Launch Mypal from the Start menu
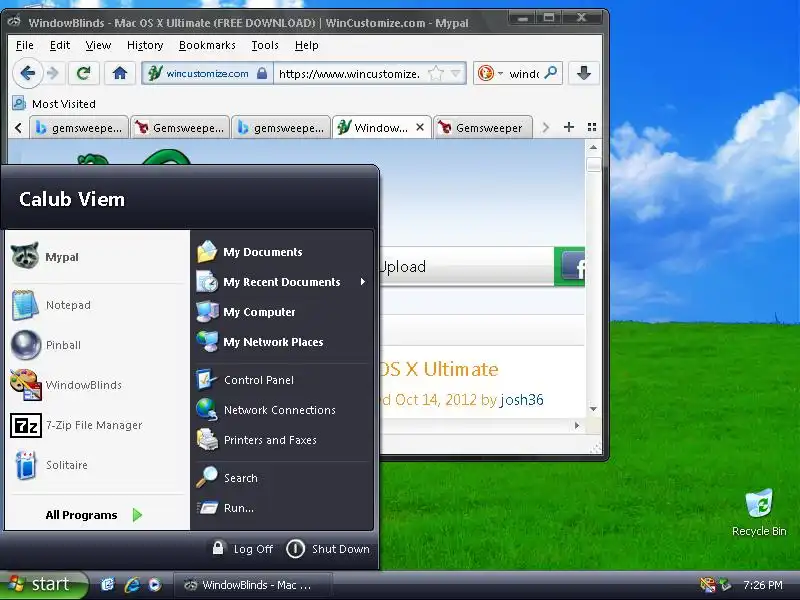The width and height of the screenshot is (800, 600). point(96,257)
